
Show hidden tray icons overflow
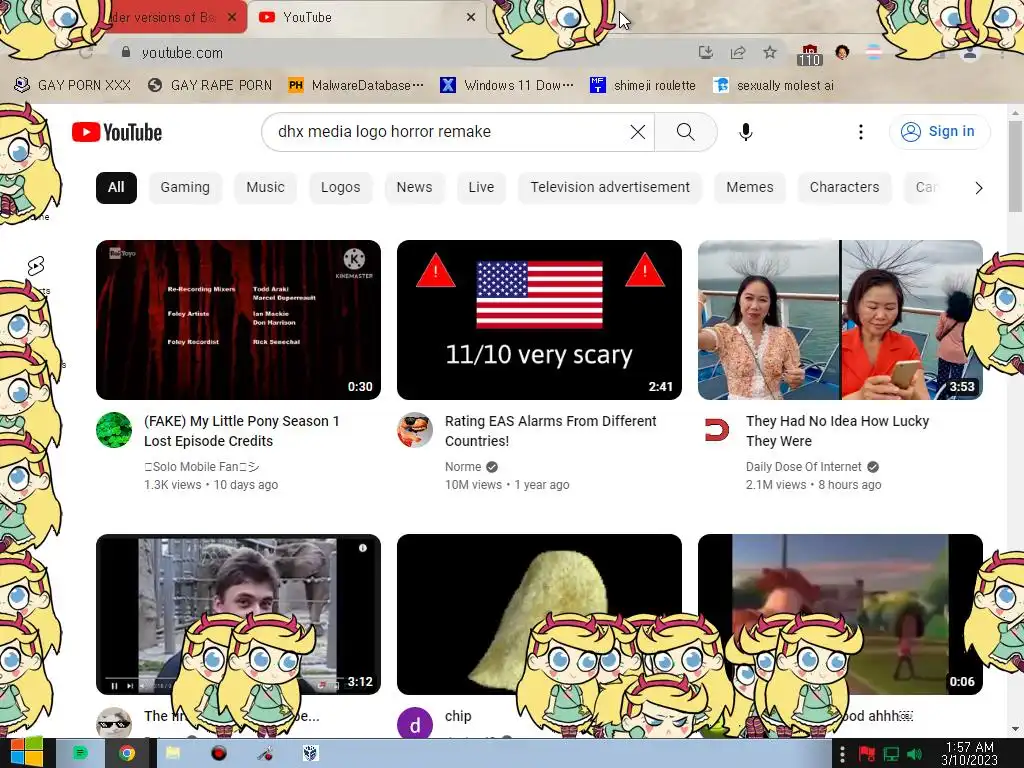(x=842, y=754)
